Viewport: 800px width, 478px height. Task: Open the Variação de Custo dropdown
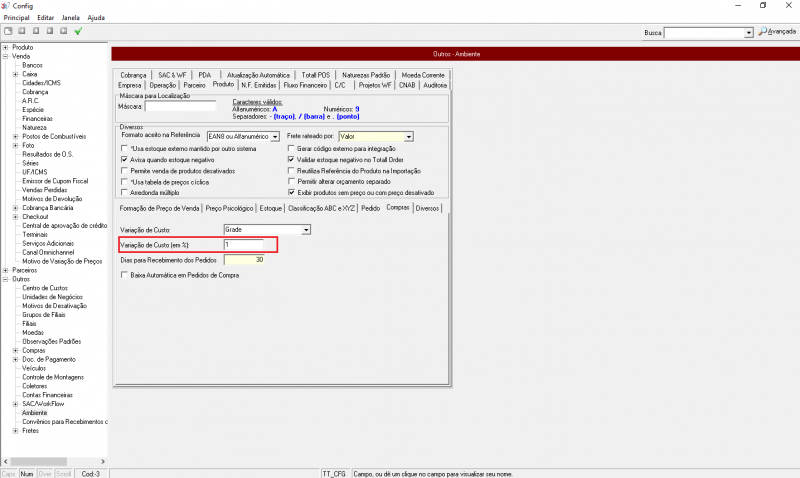306,230
